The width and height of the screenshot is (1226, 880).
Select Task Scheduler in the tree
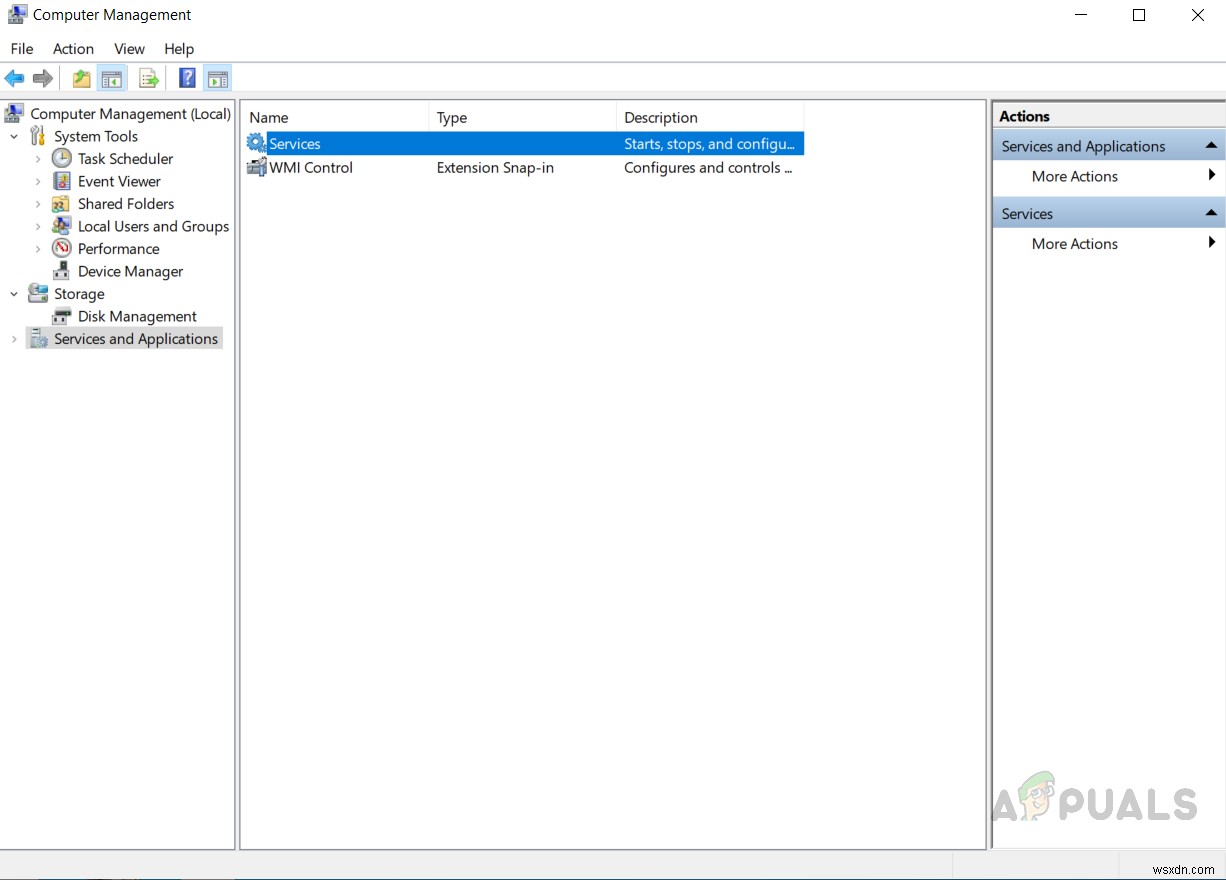(x=126, y=158)
